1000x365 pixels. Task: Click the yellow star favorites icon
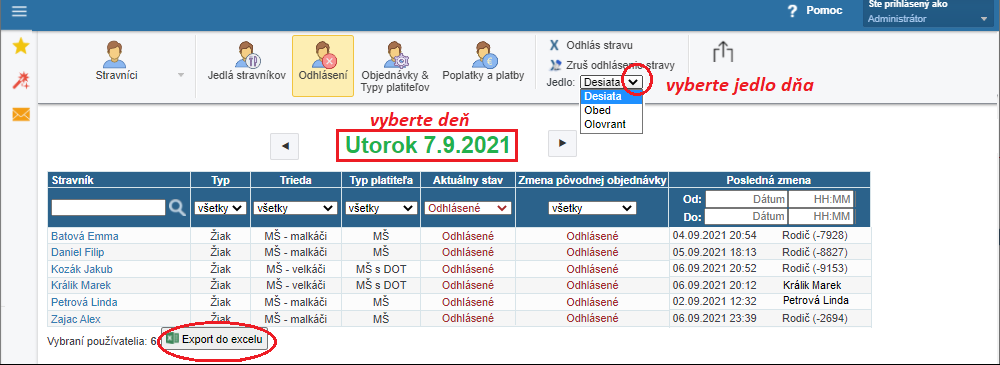coord(21,46)
